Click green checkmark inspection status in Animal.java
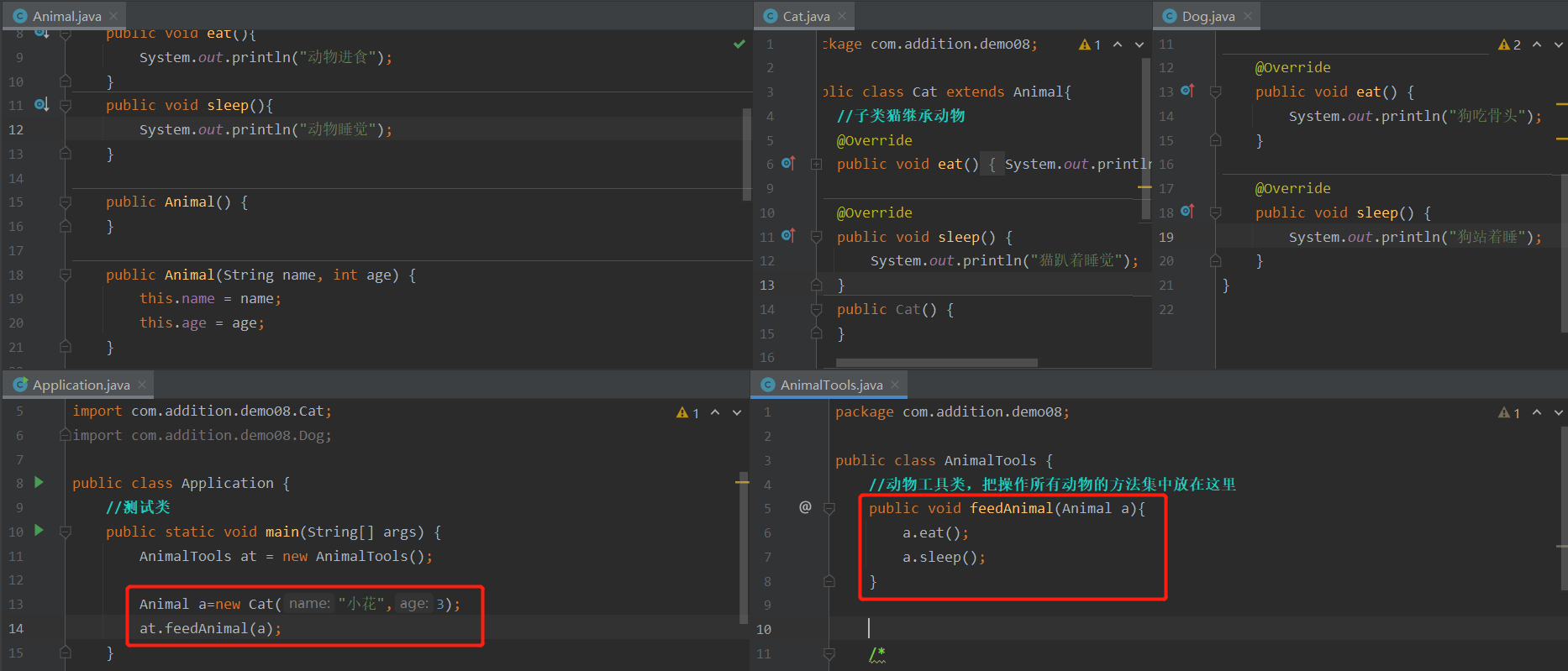Viewport: 1568px width, 671px height. point(739,44)
